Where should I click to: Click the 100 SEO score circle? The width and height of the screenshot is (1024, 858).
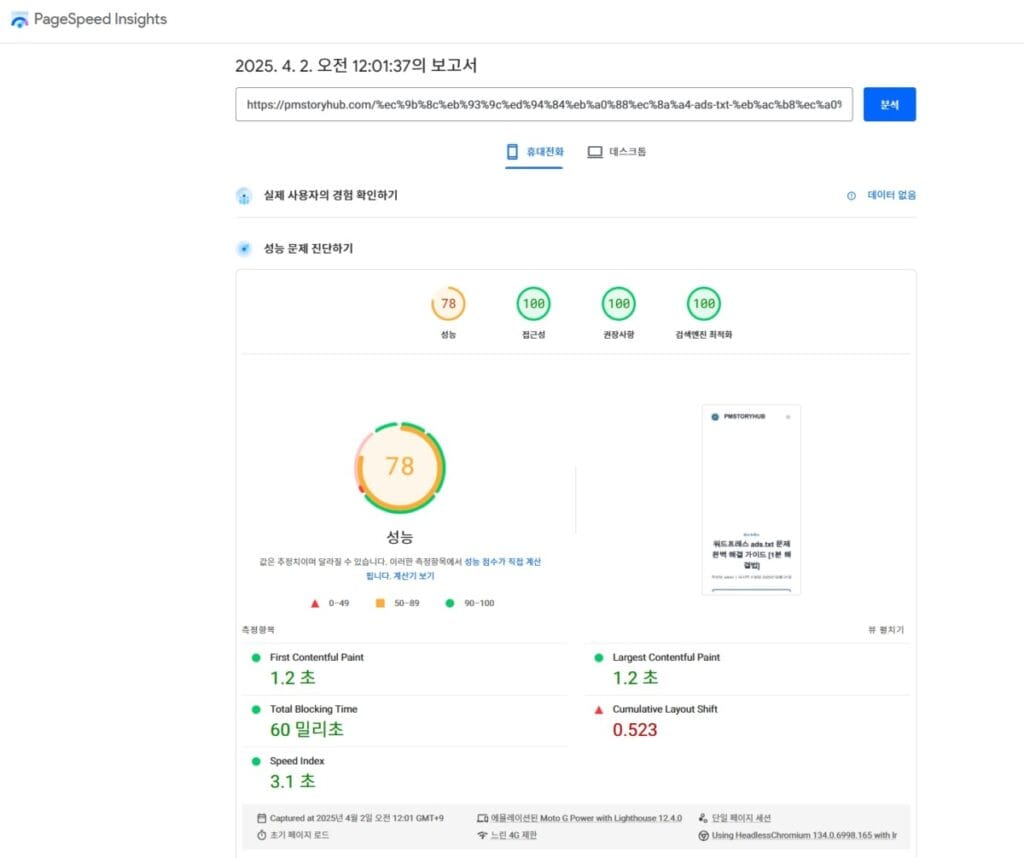pyautogui.click(x=703, y=304)
